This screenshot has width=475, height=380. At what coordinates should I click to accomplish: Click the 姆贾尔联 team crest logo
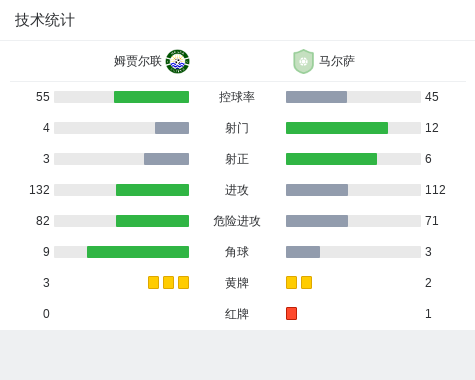[x=178, y=61]
